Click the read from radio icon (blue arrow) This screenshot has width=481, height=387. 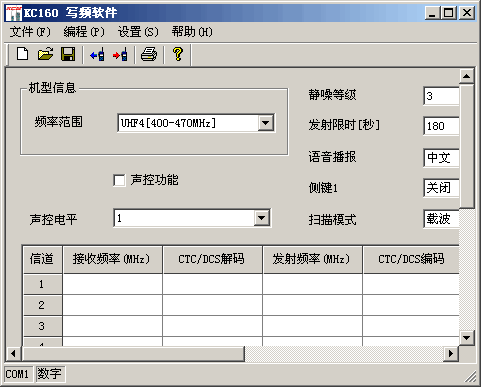pyautogui.click(x=97, y=54)
